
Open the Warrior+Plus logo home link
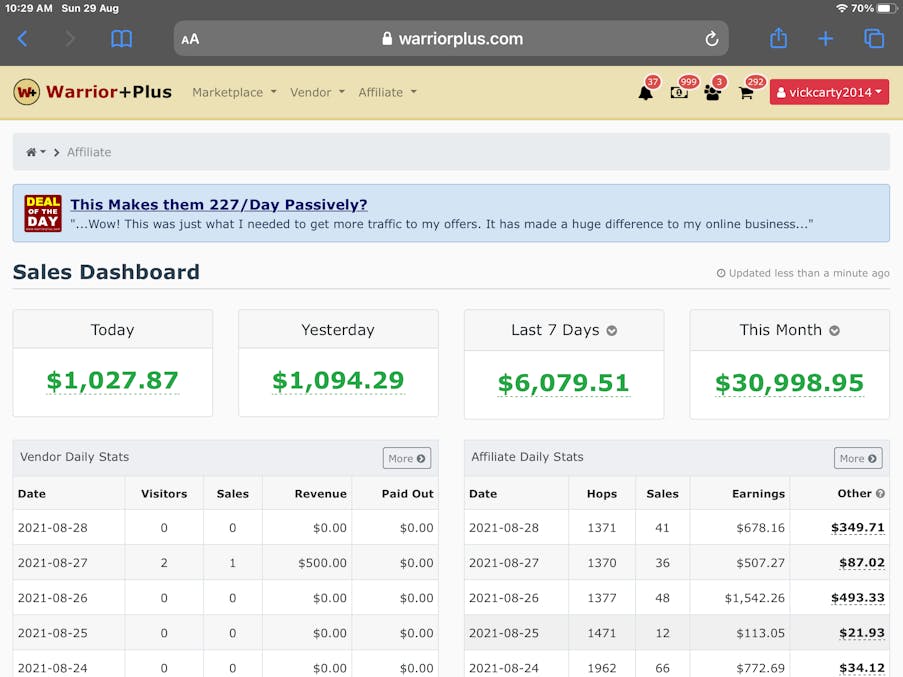tap(93, 92)
